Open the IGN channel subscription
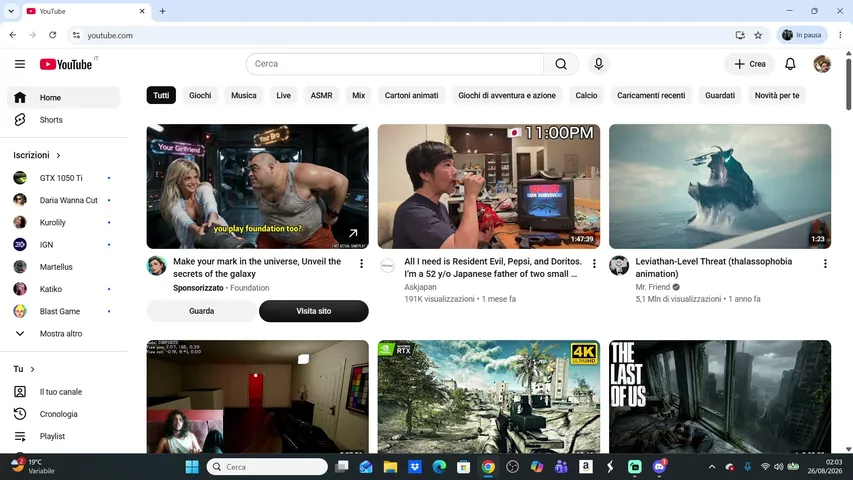 coord(64,245)
